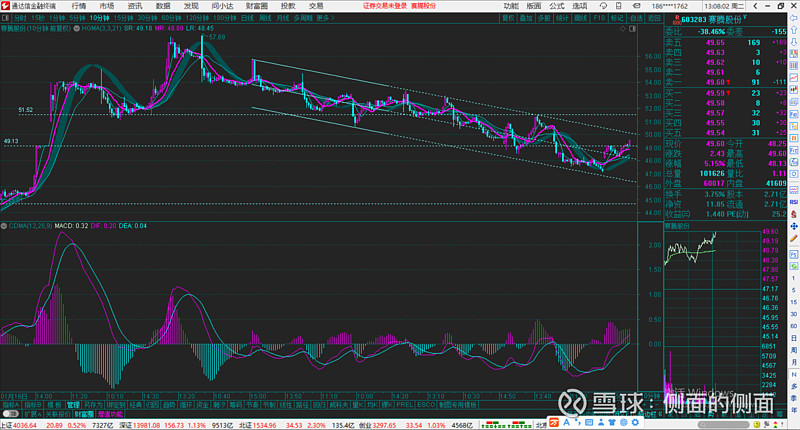
Task: Click the 标记 toolbar button
Action: [616, 18]
